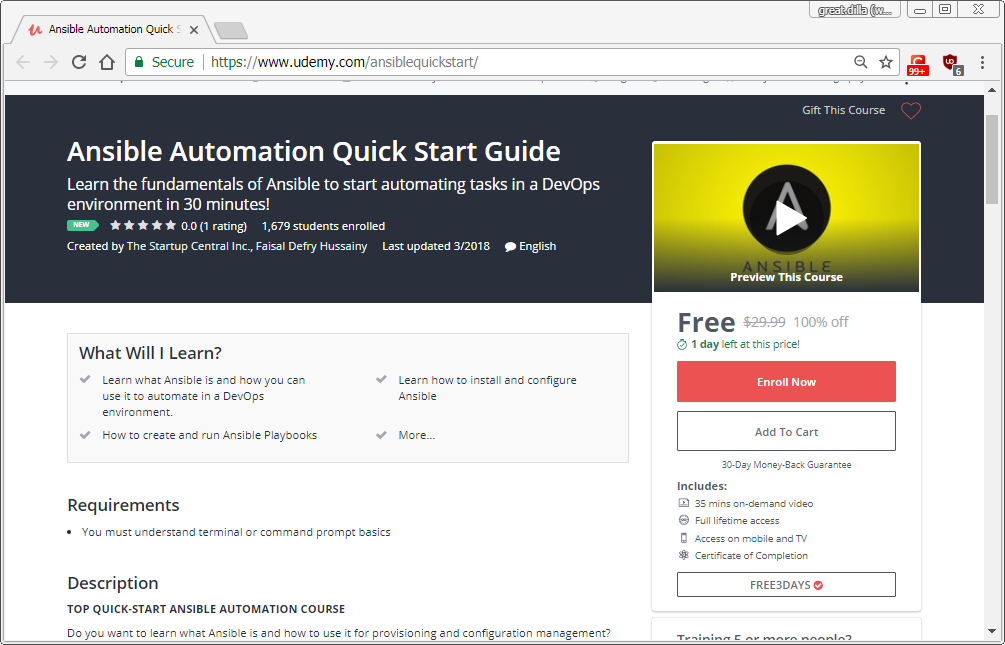
Task: Open instructor The Startup Central Inc. link
Action: point(190,246)
